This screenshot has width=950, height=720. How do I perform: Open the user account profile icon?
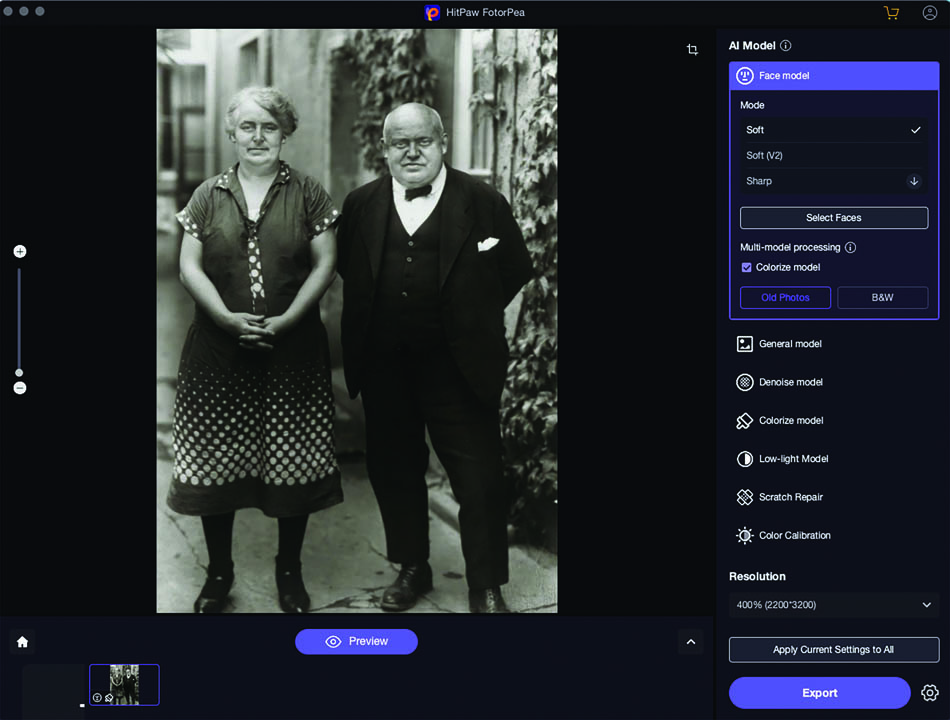(929, 13)
